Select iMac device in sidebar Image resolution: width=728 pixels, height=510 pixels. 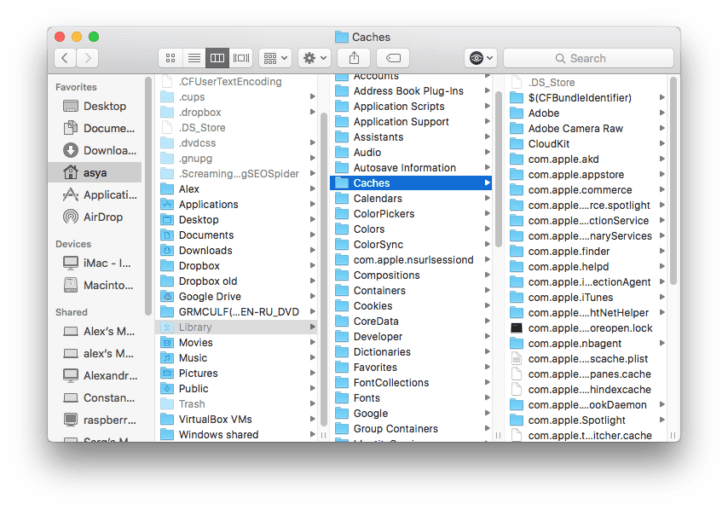(x=95, y=263)
